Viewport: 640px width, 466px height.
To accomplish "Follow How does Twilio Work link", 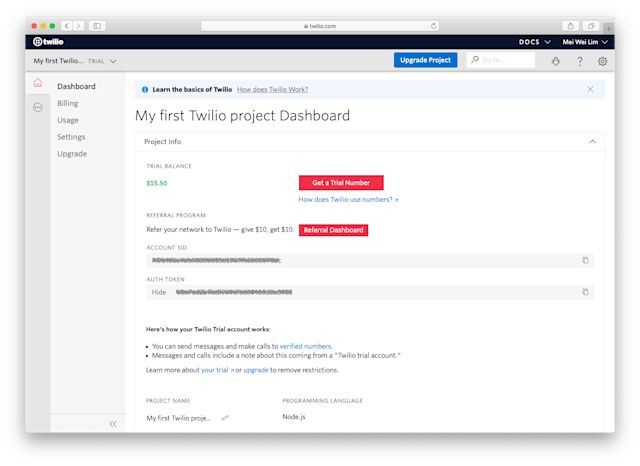I will tap(272, 89).
